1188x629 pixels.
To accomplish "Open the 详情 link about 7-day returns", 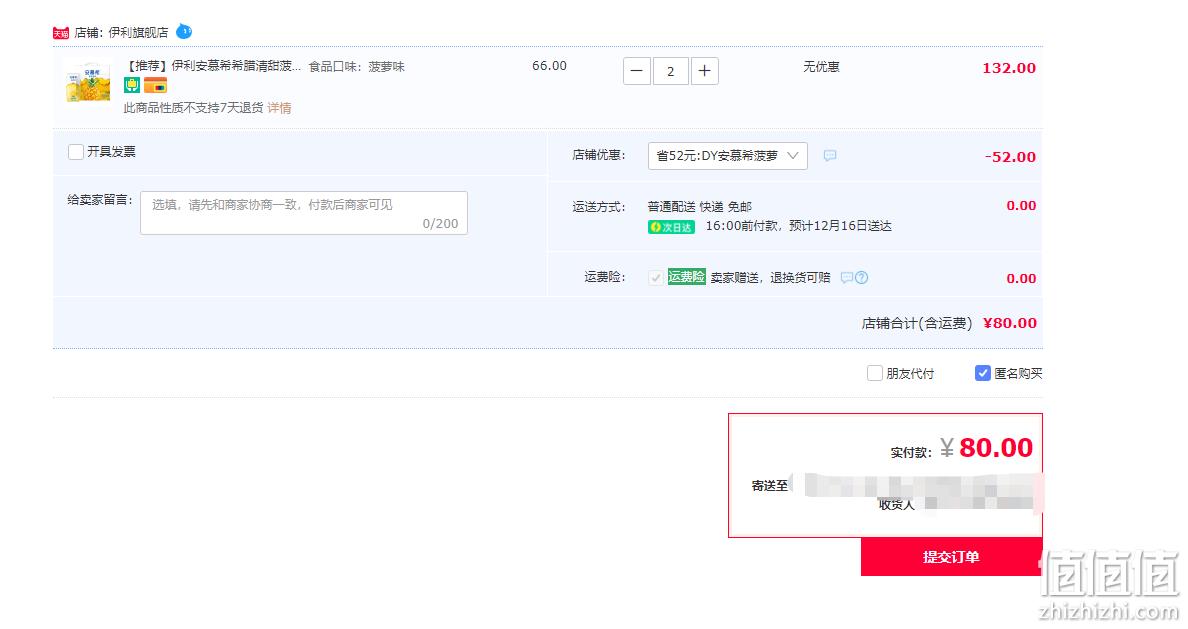I will 280,108.
